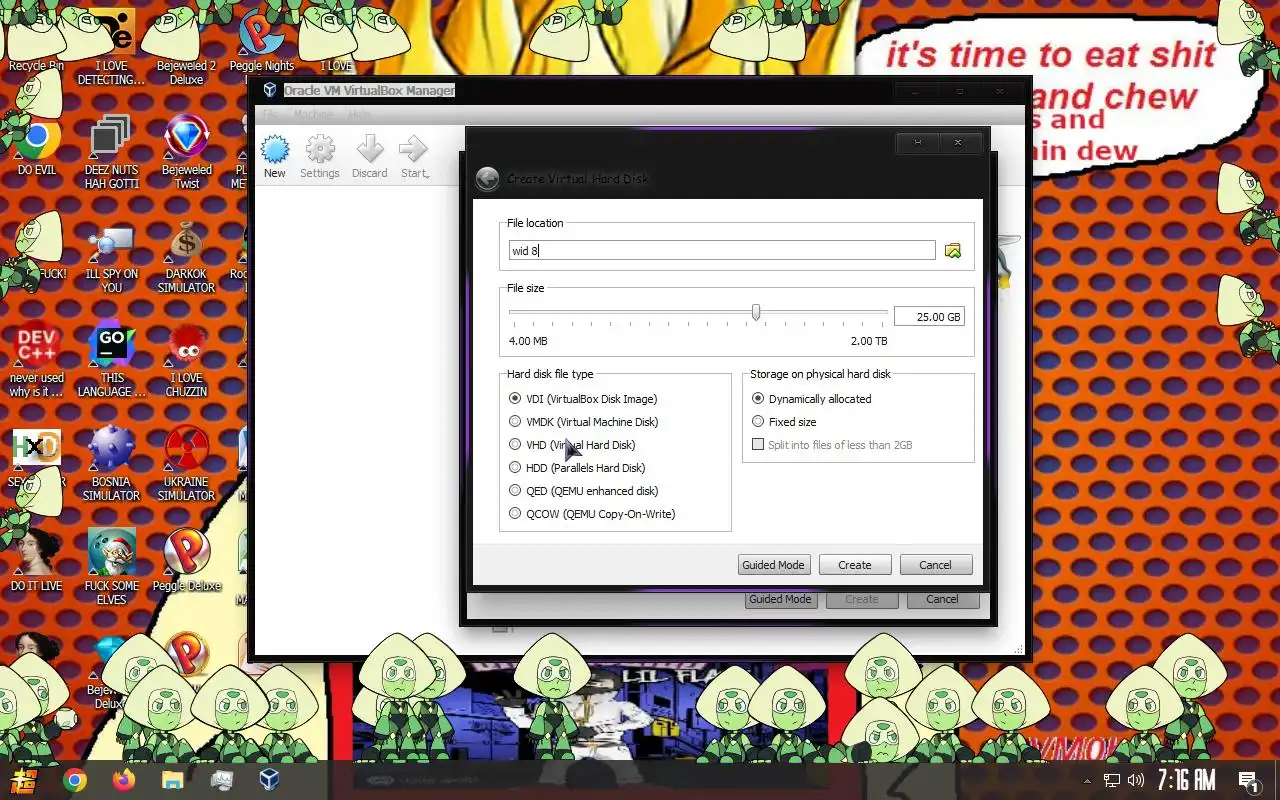Select the DARKOK SIMULATOR desktop icon

[186, 258]
